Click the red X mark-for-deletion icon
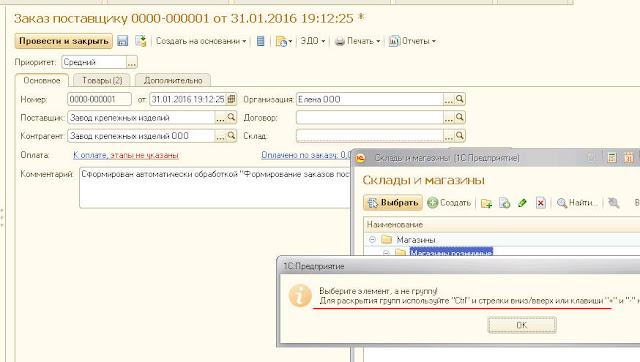The width and height of the screenshot is (640, 362). tap(541, 203)
